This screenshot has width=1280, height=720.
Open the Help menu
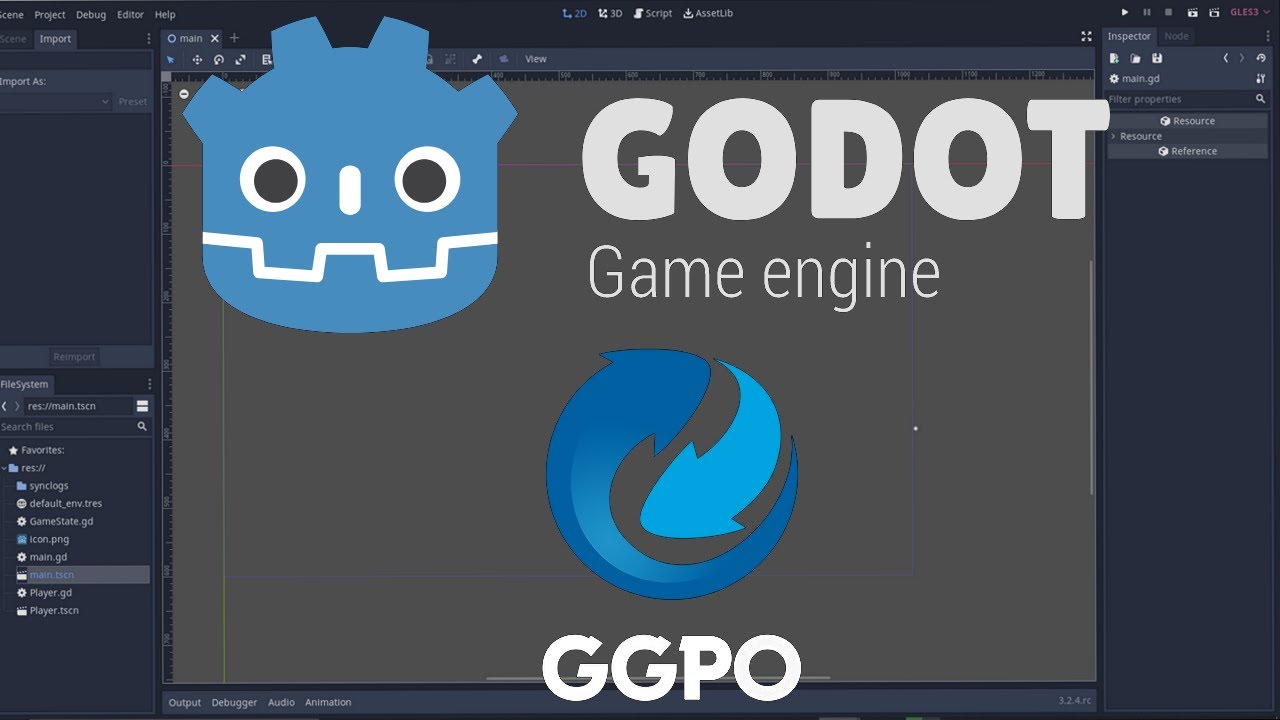tap(165, 14)
